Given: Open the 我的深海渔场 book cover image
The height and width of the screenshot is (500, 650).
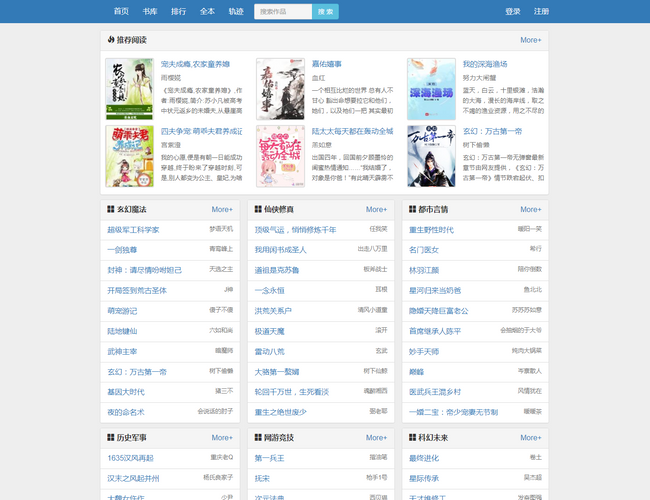Looking at the screenshot, I should (431, 88).
